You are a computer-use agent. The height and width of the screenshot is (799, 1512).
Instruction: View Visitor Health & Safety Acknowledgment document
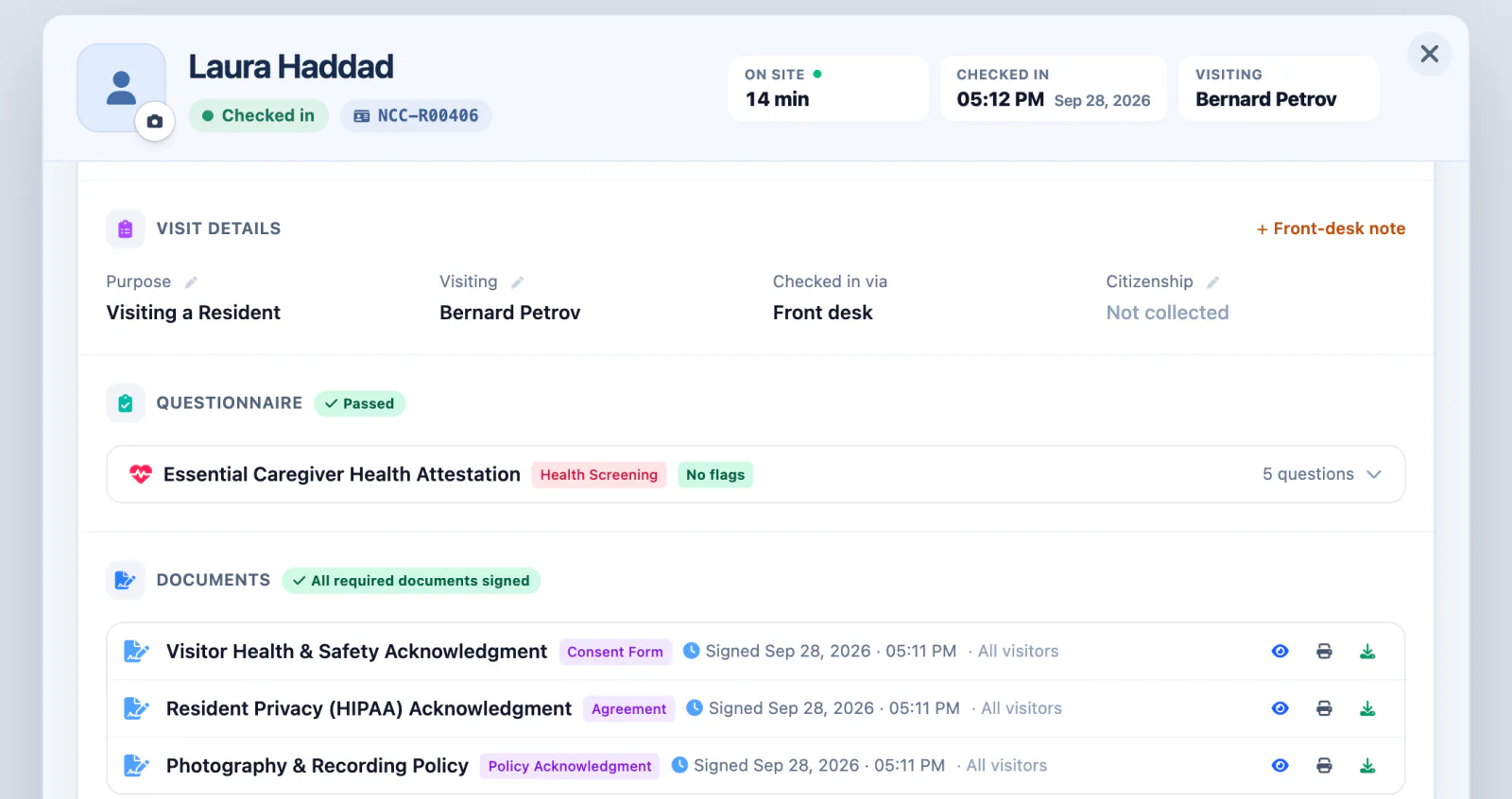(1280, 652)
